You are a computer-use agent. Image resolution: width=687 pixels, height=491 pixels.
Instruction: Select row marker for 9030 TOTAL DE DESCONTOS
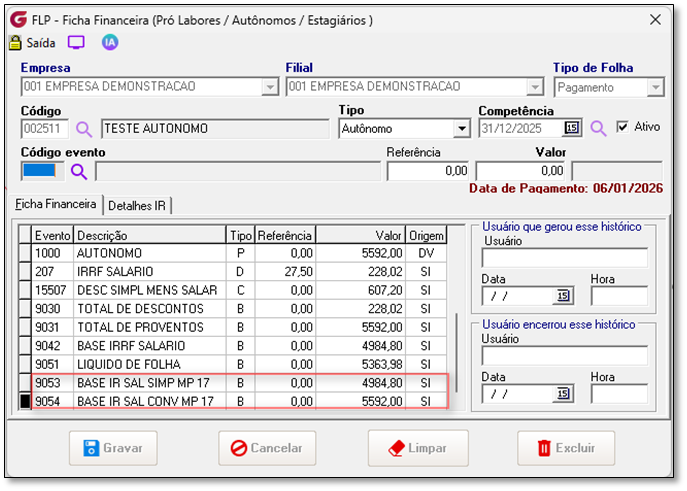pos(25,309)
